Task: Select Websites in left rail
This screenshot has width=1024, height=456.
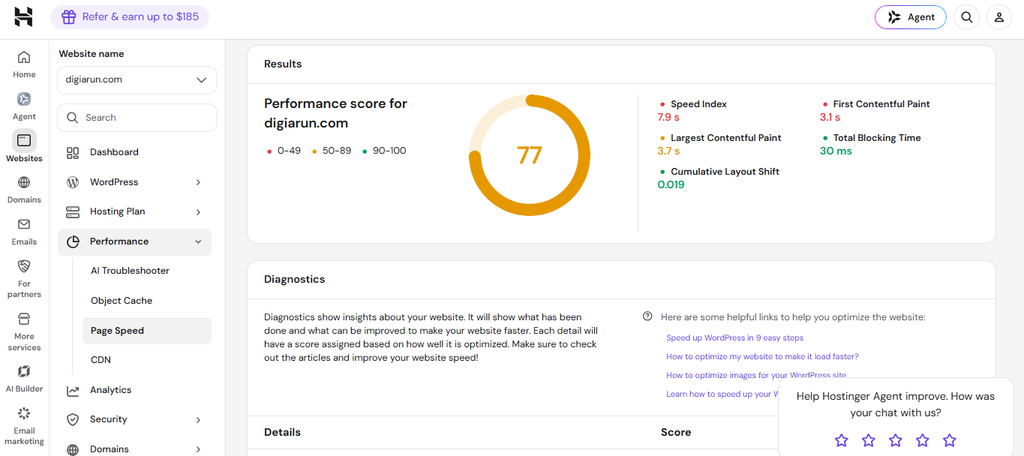Action: click(24, 146)
